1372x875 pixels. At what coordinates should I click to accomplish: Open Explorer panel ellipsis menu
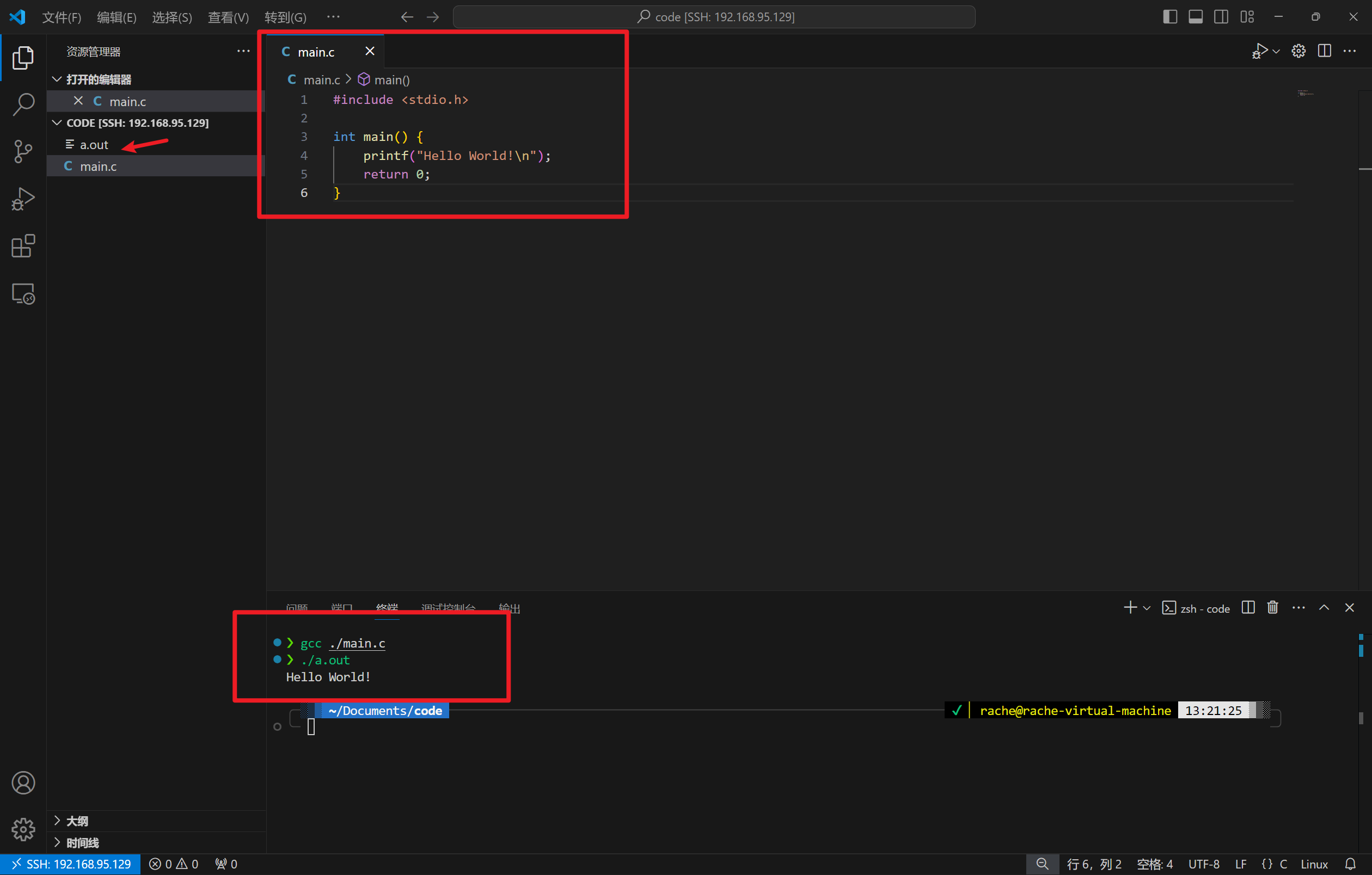(243, 51)
